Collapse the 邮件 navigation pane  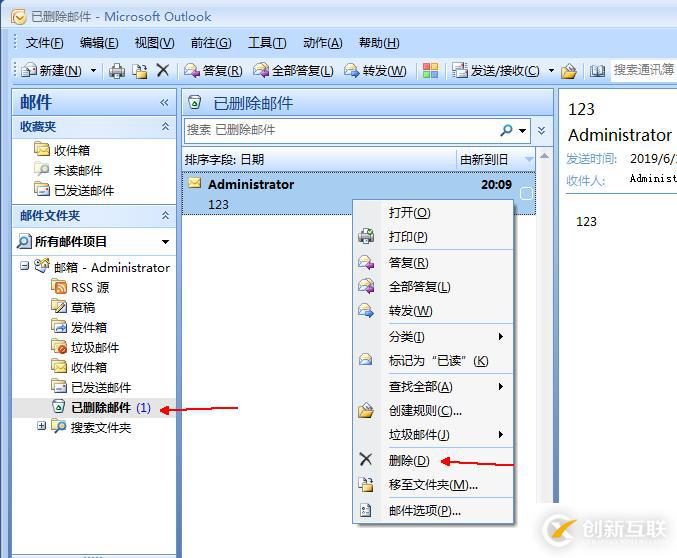coord(164,102)
